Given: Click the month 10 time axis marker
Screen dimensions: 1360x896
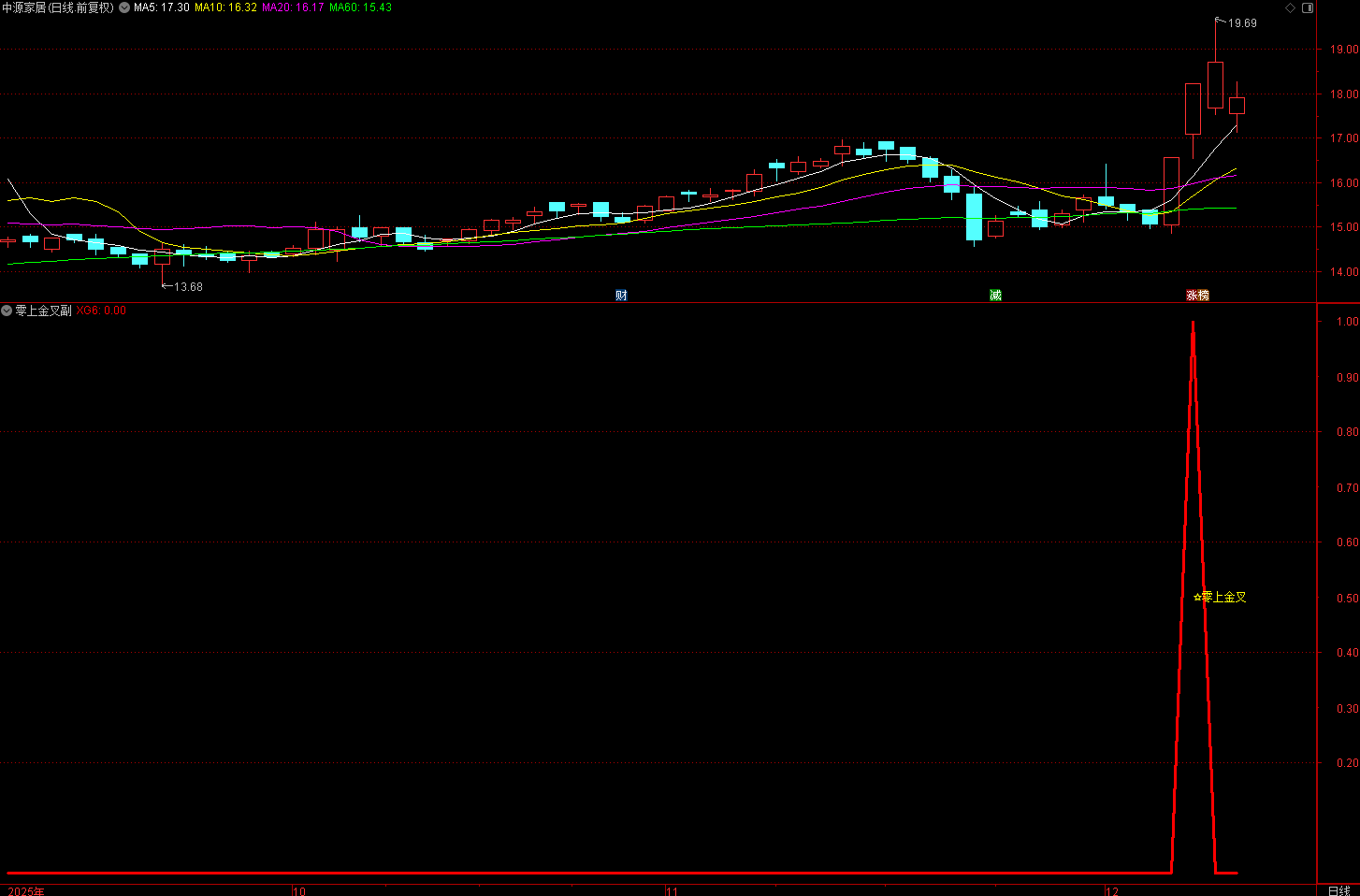Looking at the screenshot, I should [299, 890].
